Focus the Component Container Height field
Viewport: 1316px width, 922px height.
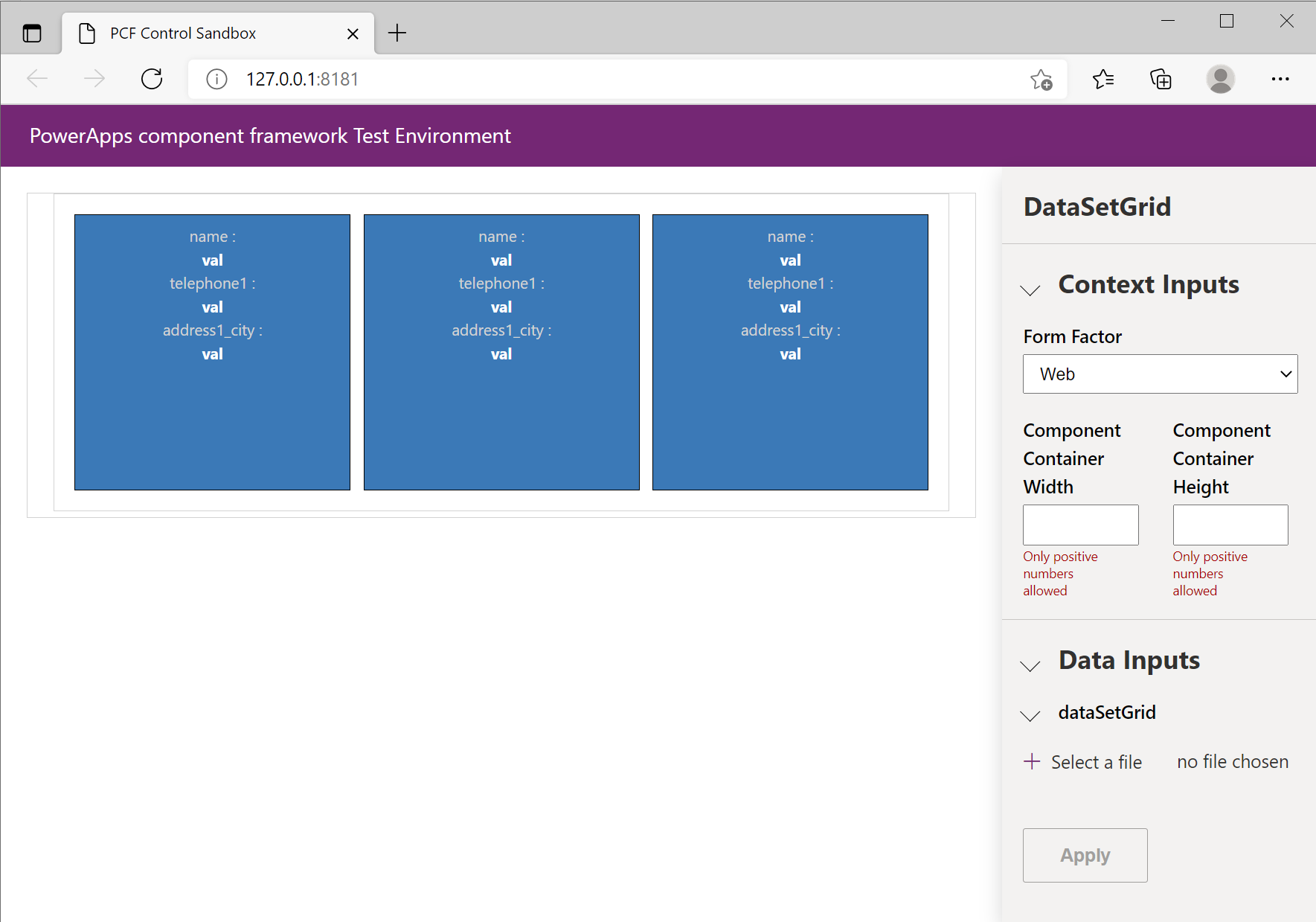point(1230,525)
